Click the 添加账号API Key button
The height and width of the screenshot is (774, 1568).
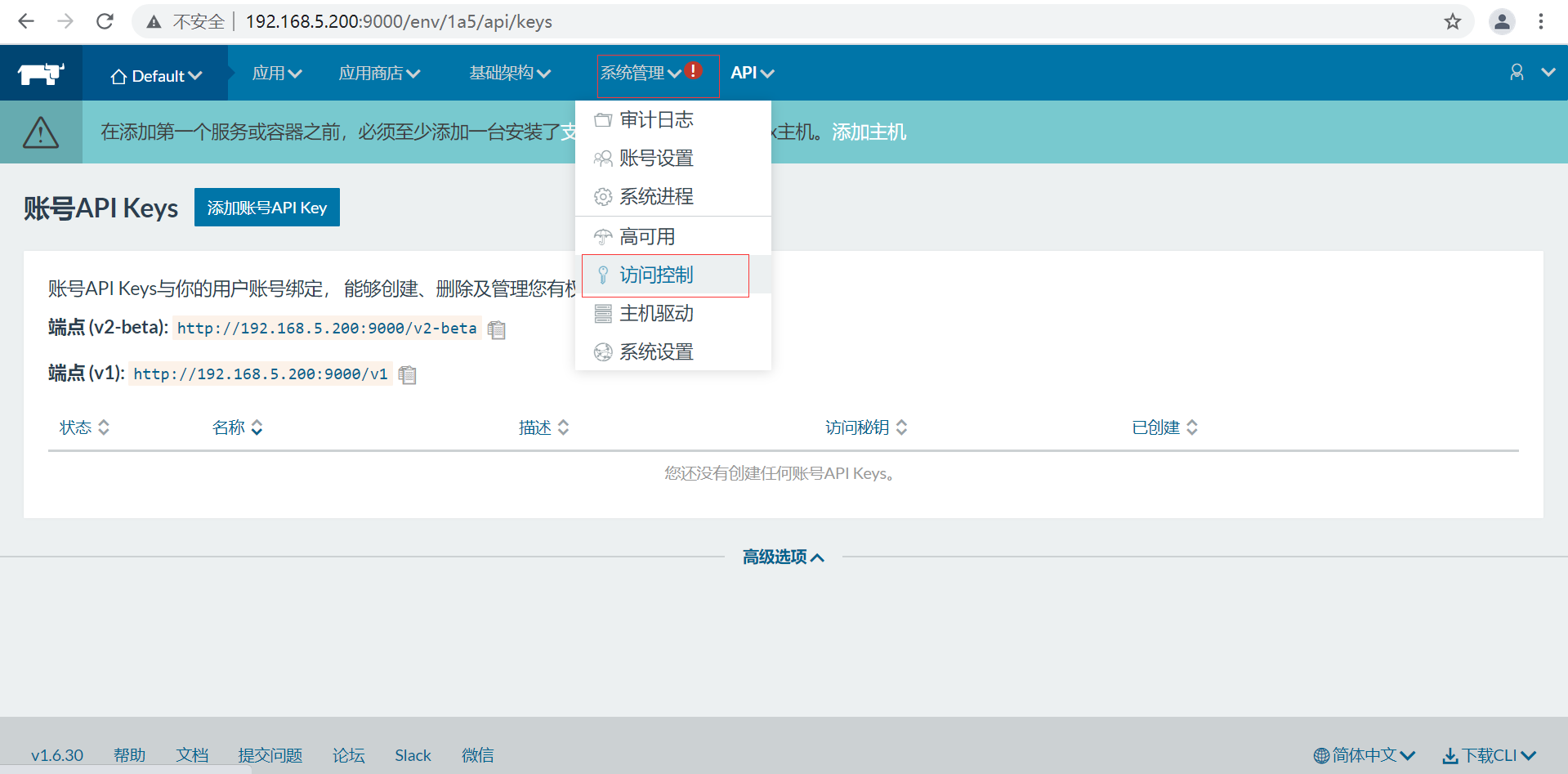coord(267,208)
